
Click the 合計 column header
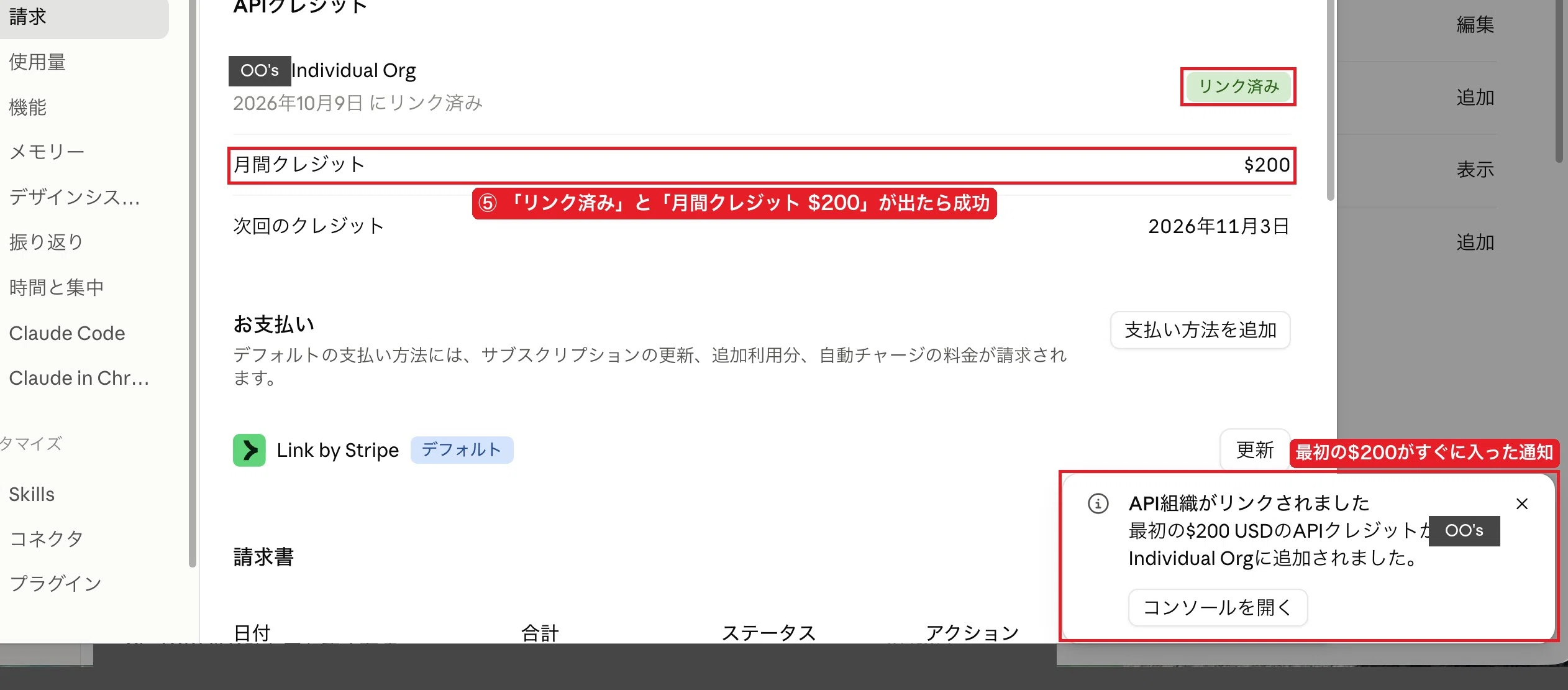pos(540,633)
